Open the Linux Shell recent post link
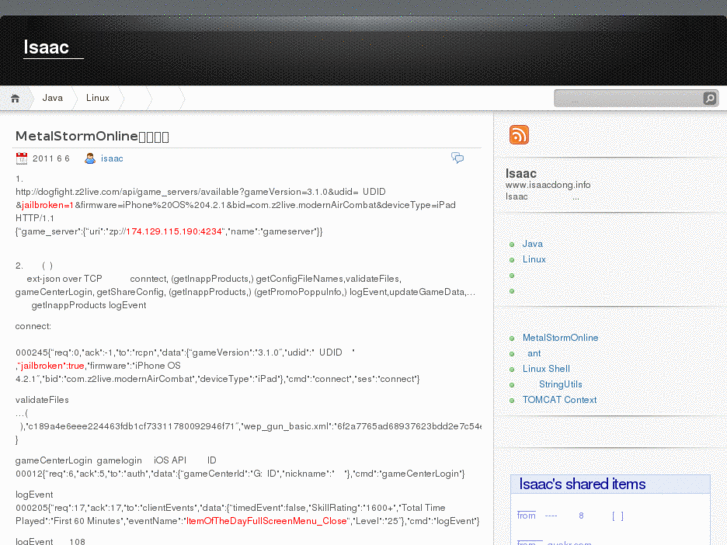 [x=546, y=369]
